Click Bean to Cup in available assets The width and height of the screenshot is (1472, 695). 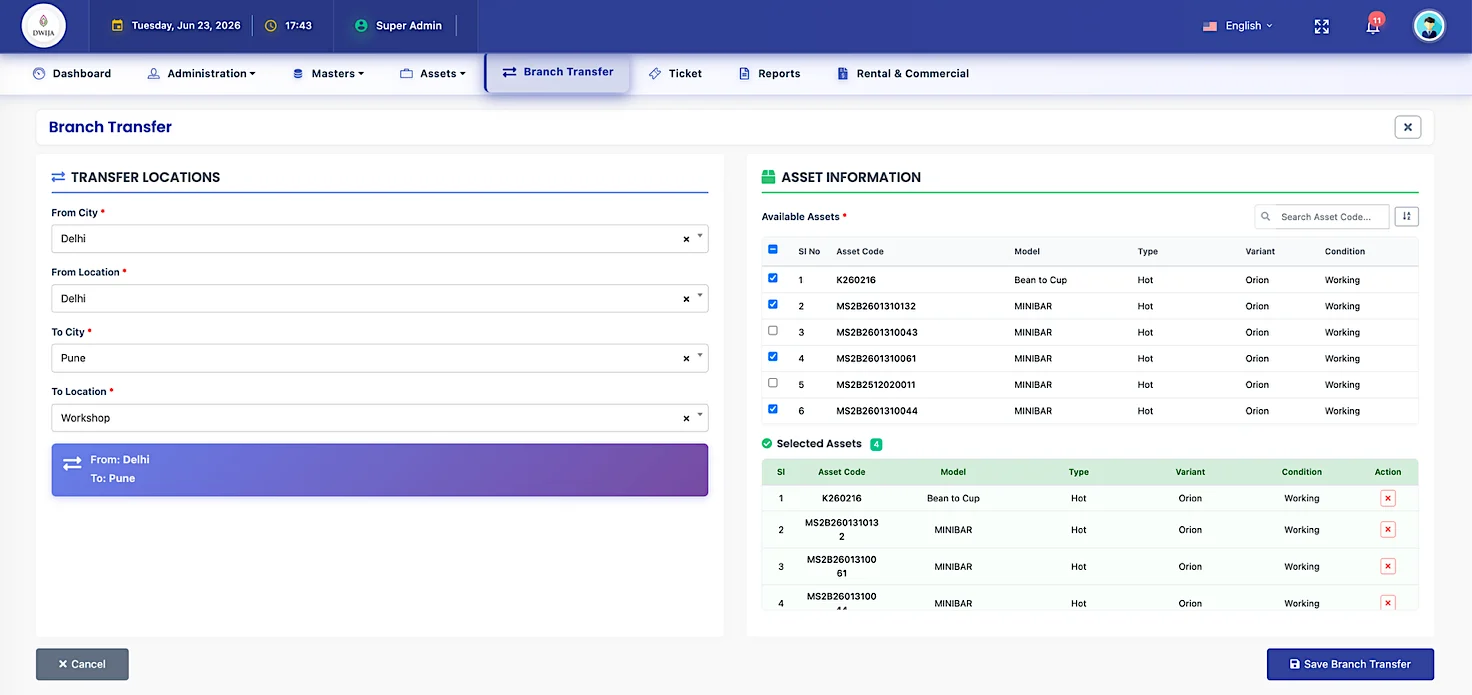(1040, 280)
